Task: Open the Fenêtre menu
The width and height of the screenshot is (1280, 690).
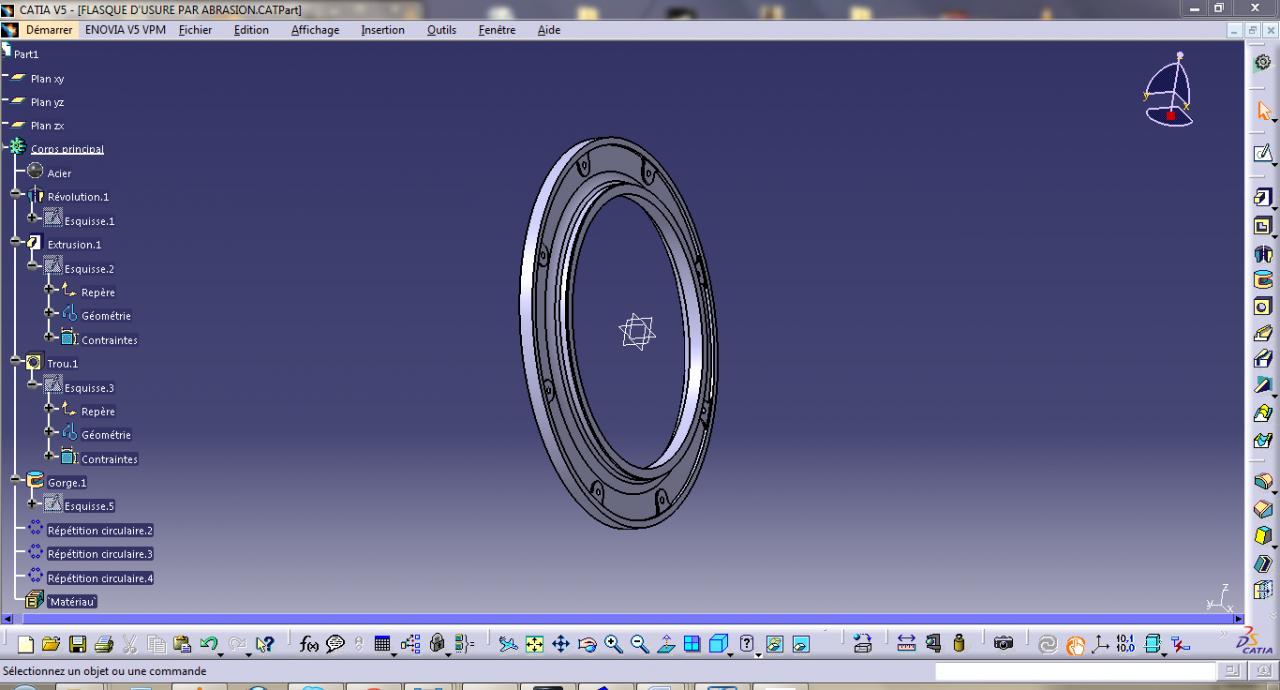Action: point(497,30)
